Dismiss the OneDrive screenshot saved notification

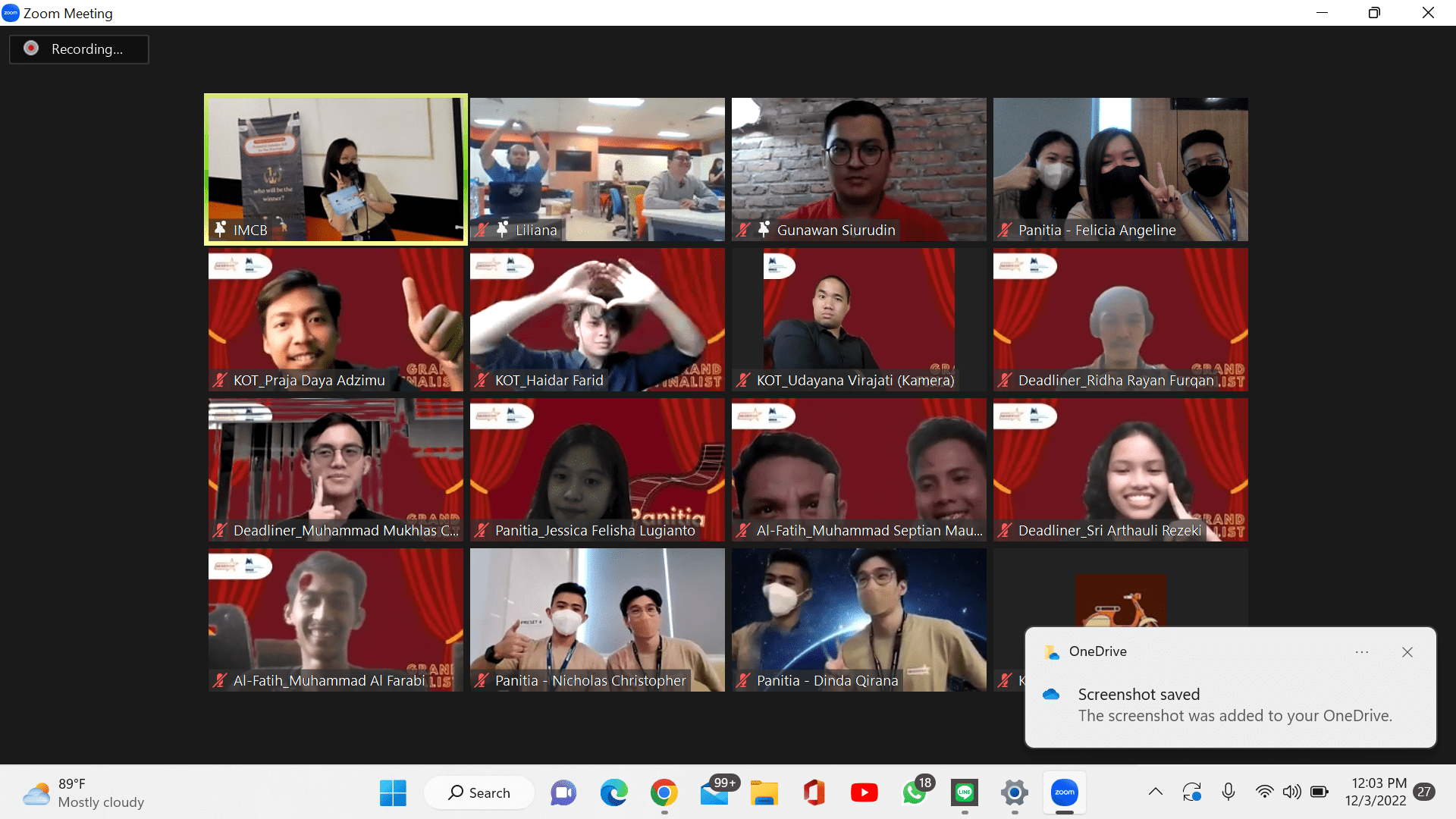pyautogui.click(x=1407, y=652)
